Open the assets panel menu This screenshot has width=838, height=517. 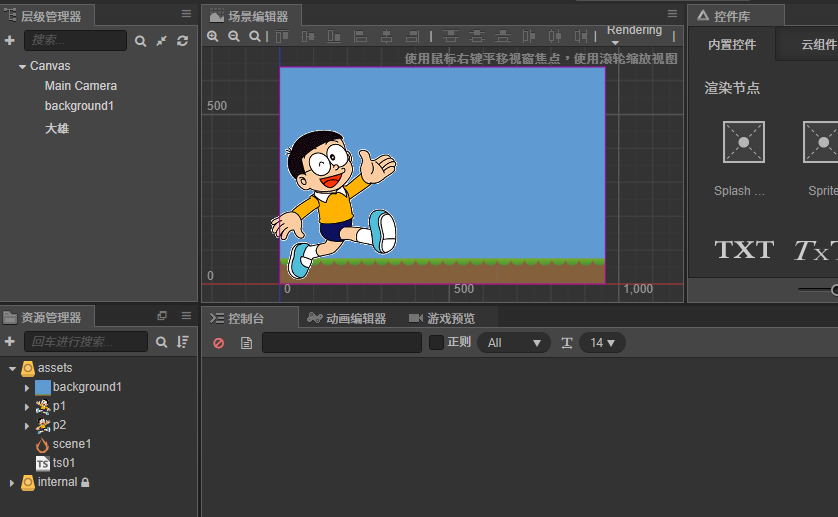coord(186,315)
